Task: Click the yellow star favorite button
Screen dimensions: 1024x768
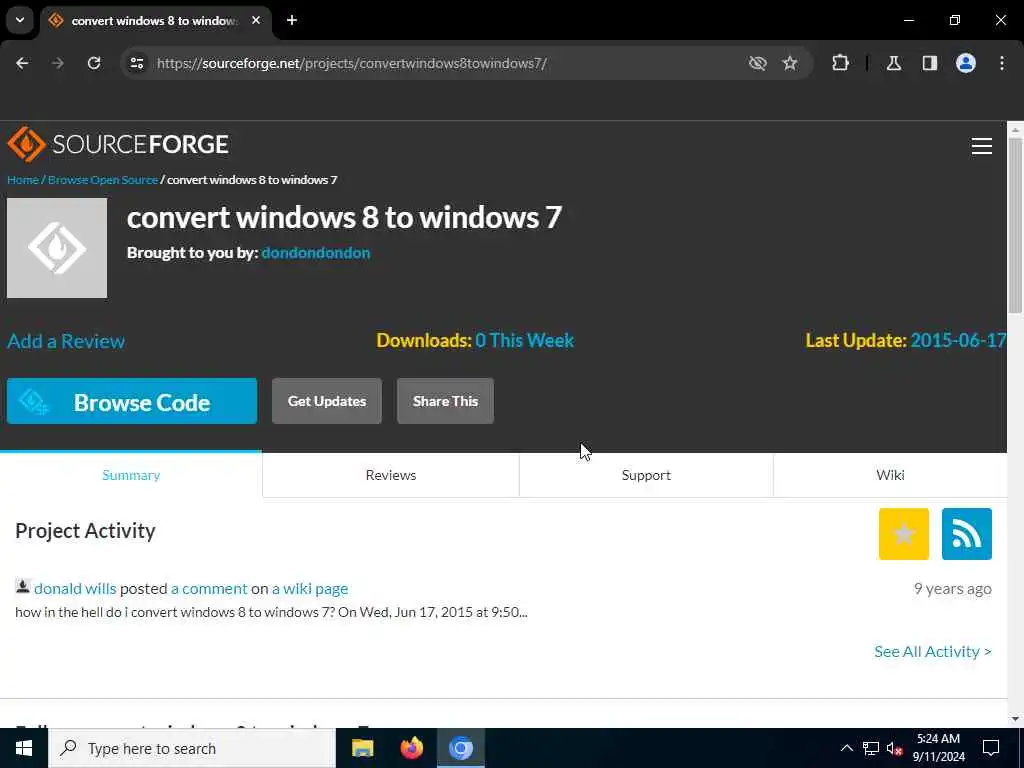Action: [904, 534]
